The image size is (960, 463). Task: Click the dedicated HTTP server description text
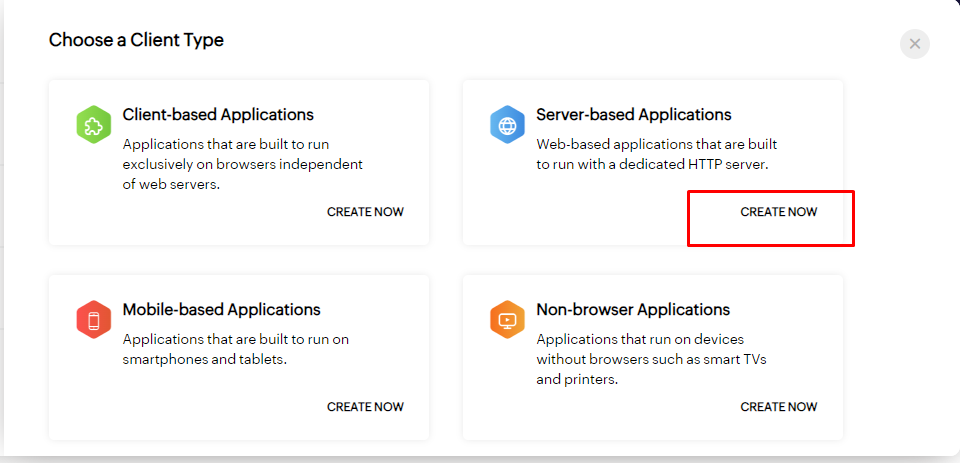(x=656, y=154)
